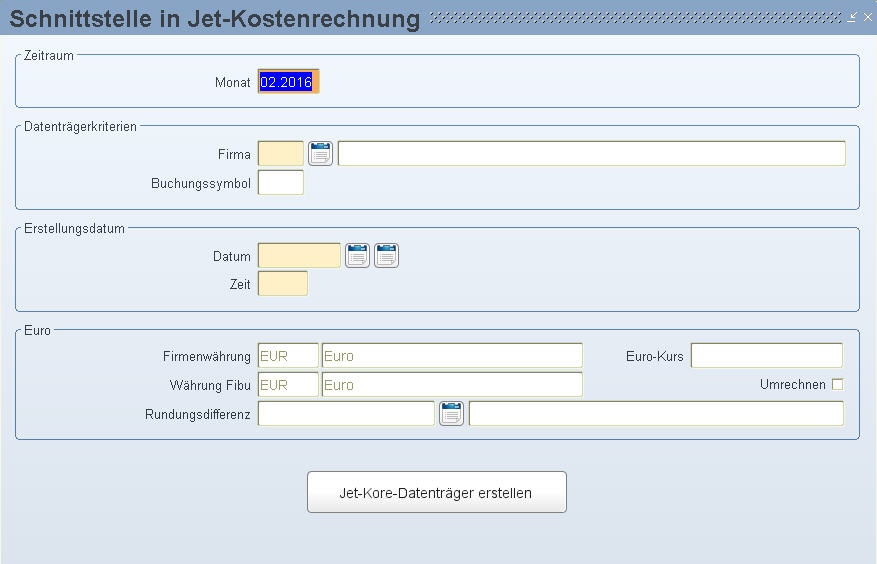This screenshot has width=877, height=564.
Task: Click the Euro group heading
Action: (37, 330)
